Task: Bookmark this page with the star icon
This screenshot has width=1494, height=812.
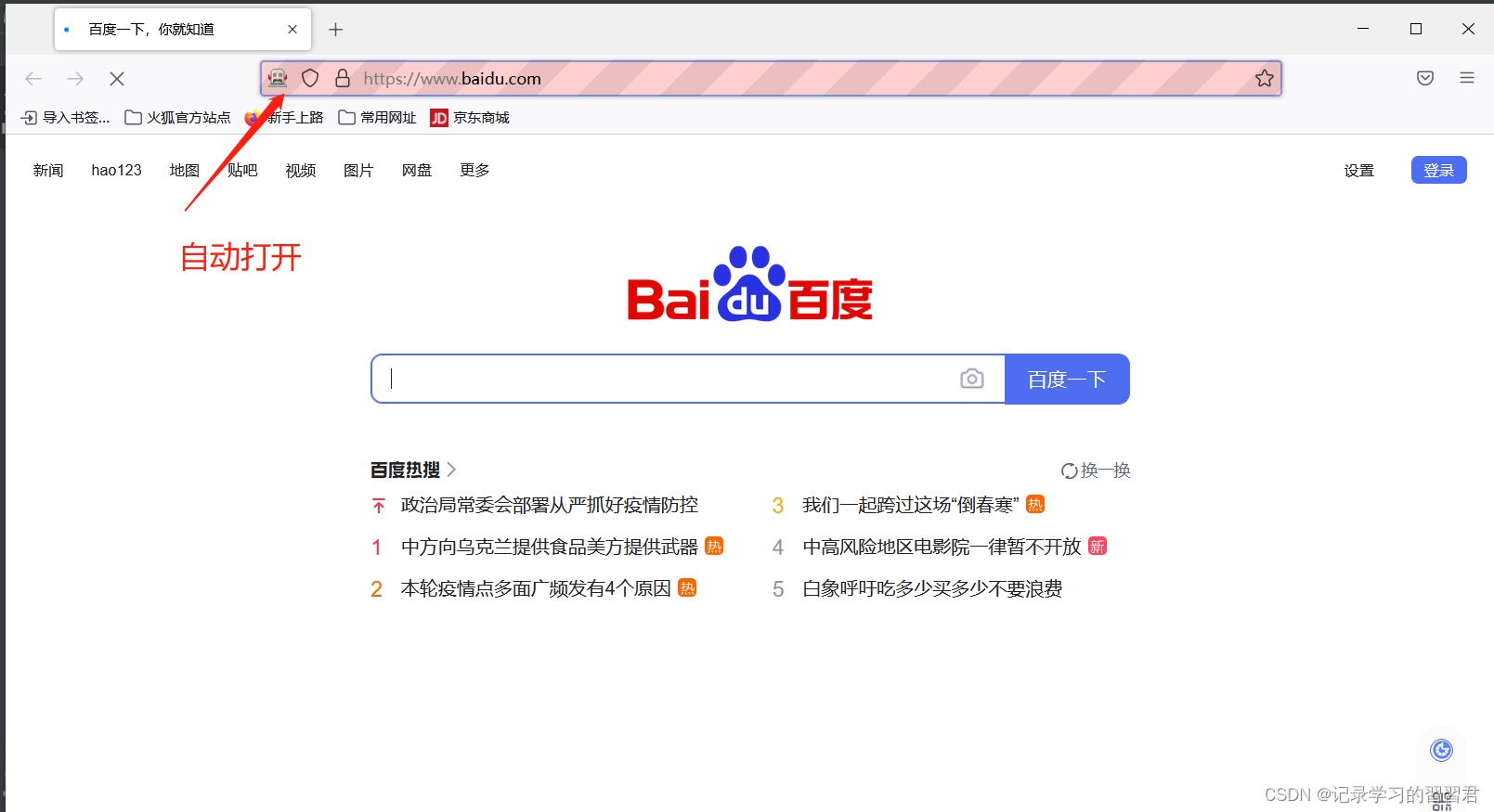Action: pyautogui.click(x=1265, y=79)
